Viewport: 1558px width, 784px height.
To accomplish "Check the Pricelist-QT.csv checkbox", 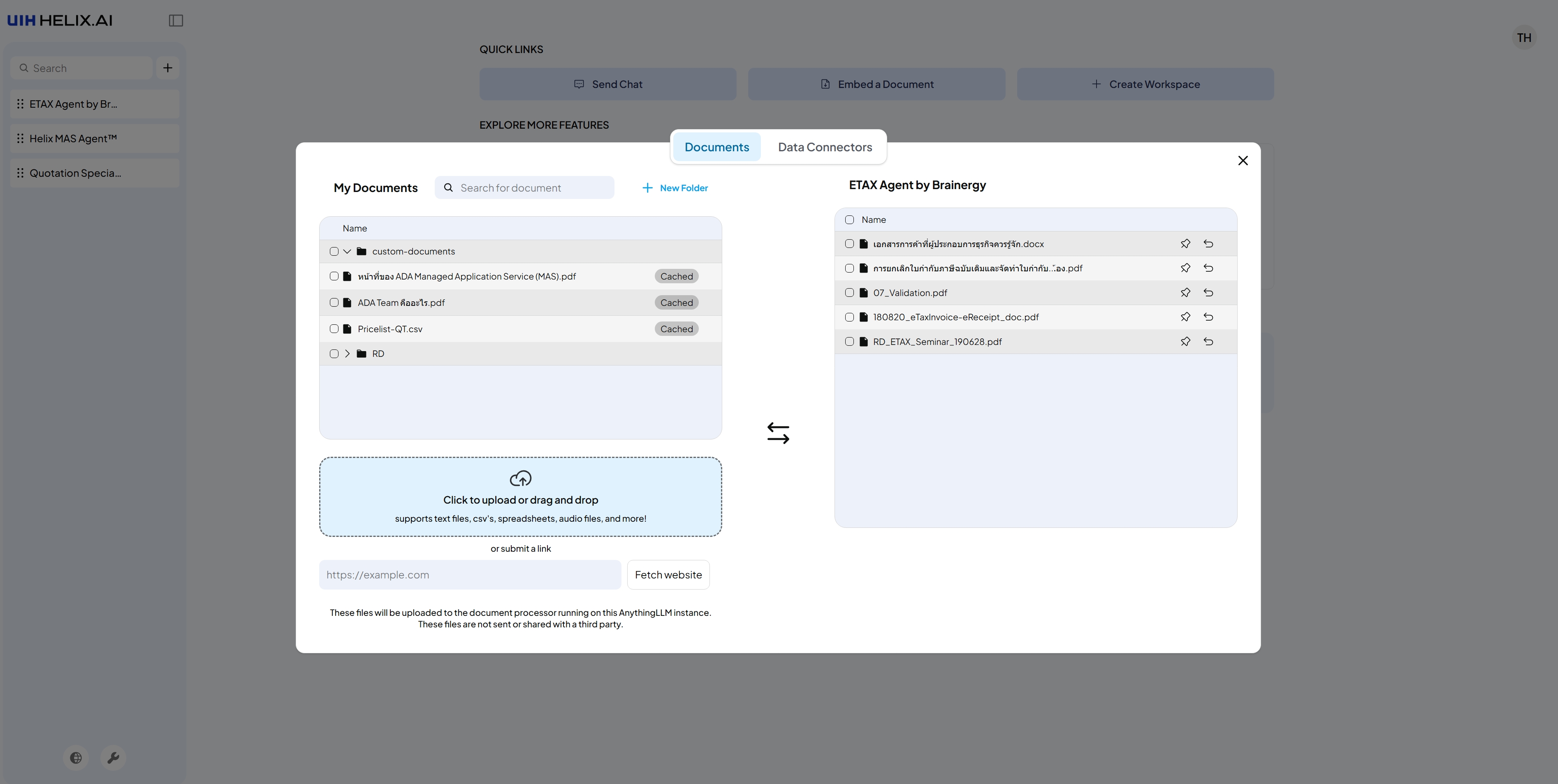I will [334, 329].
